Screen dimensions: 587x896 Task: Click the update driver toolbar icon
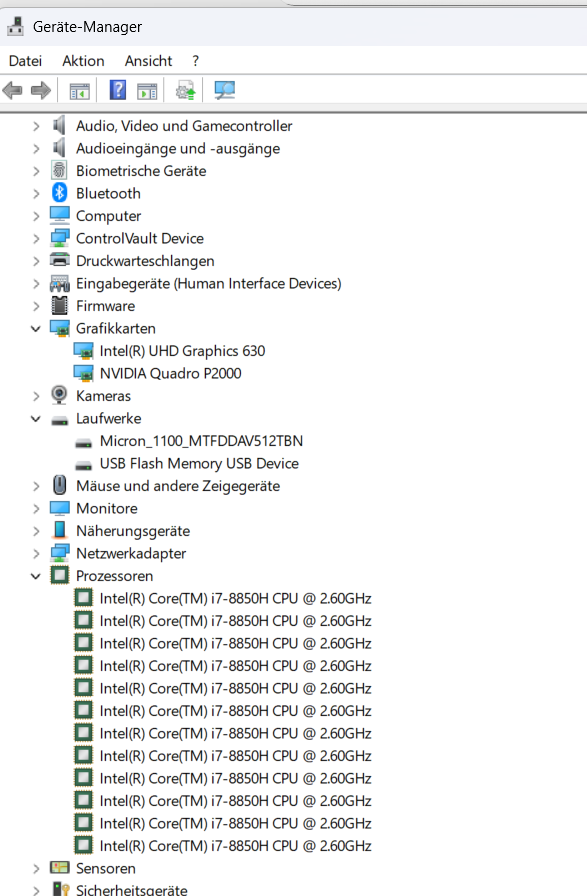[x=185, y=90]
